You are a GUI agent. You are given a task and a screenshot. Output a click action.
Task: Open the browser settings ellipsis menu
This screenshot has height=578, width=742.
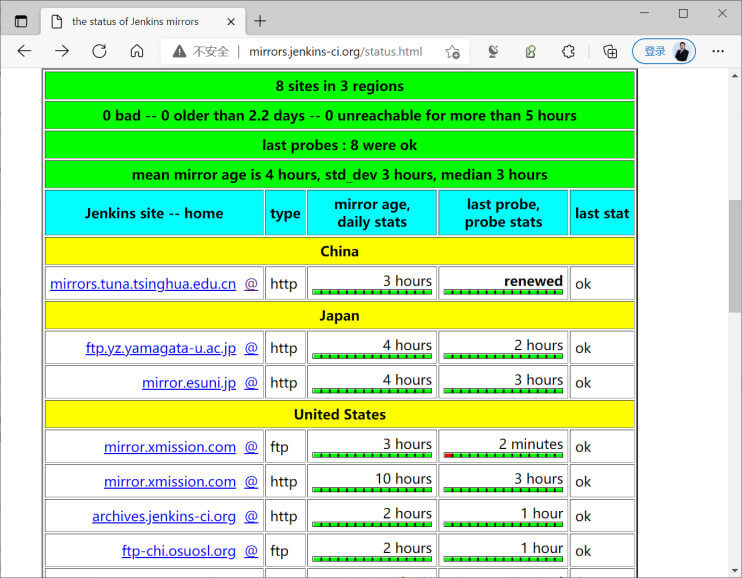coord(718,51)
